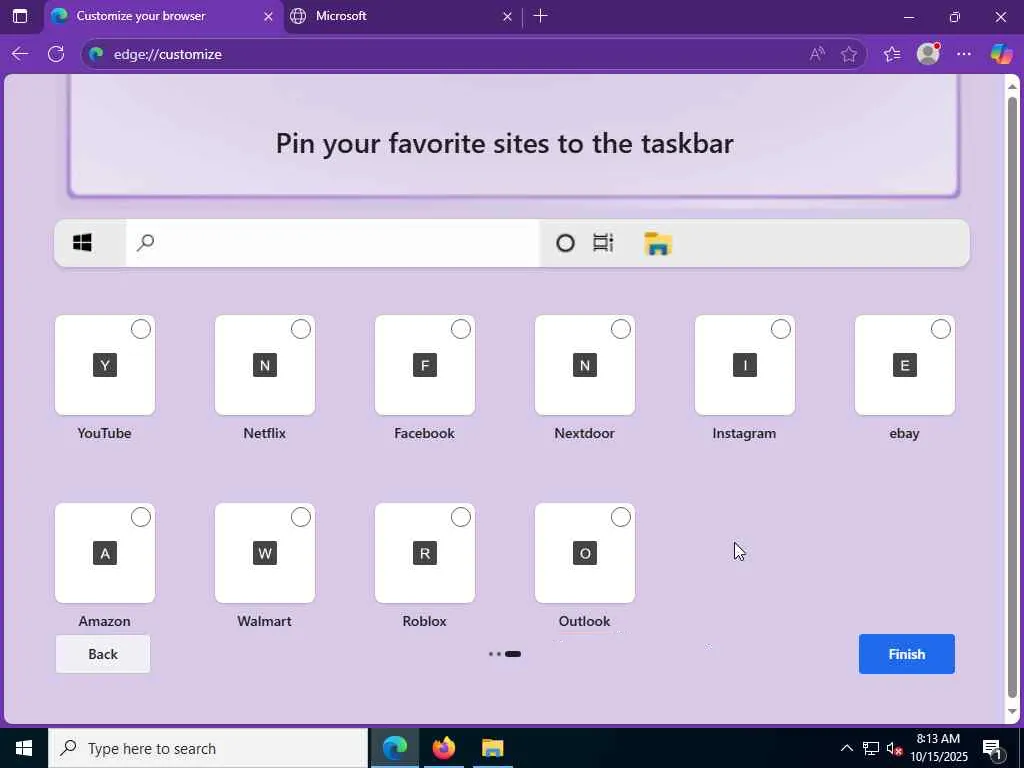Image resolution: width=1024 pixels, height=768 pixels.
Task: Click the system clock 8:13 AM
Action: coord(938,748)
